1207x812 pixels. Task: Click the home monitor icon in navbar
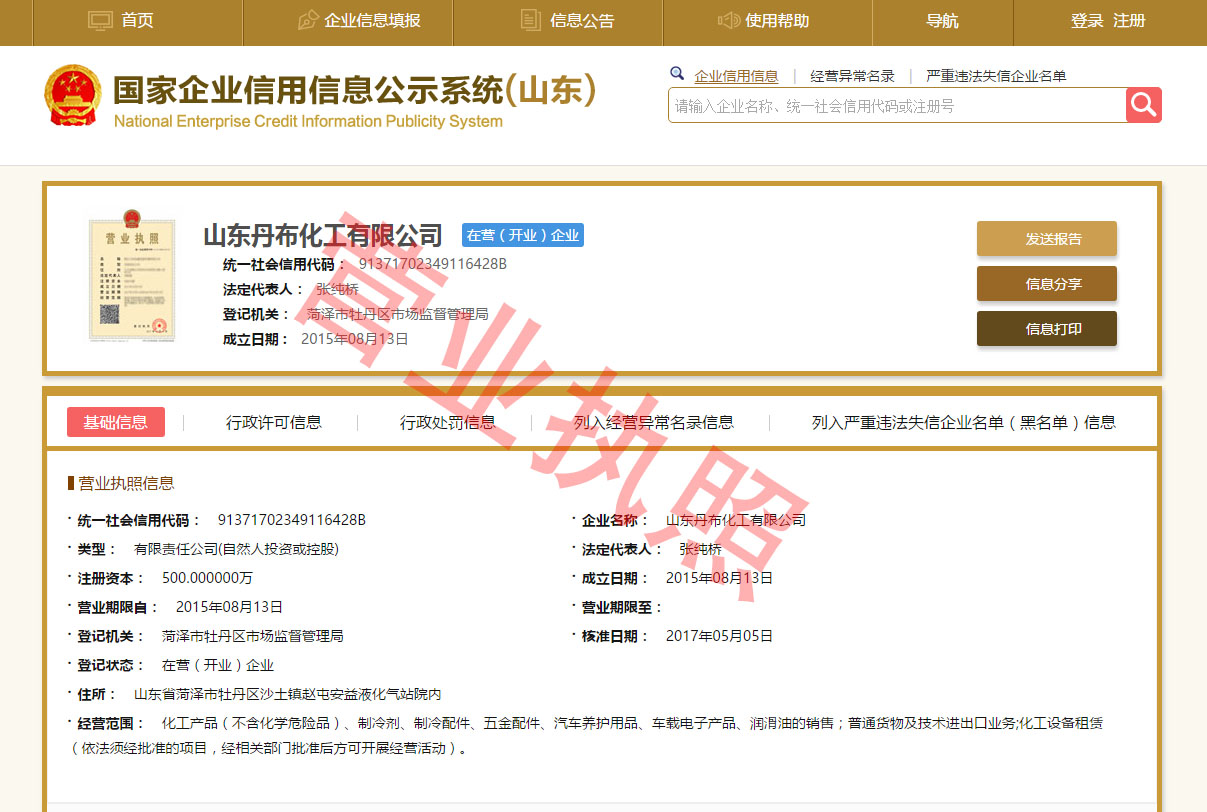coord(100,20)
